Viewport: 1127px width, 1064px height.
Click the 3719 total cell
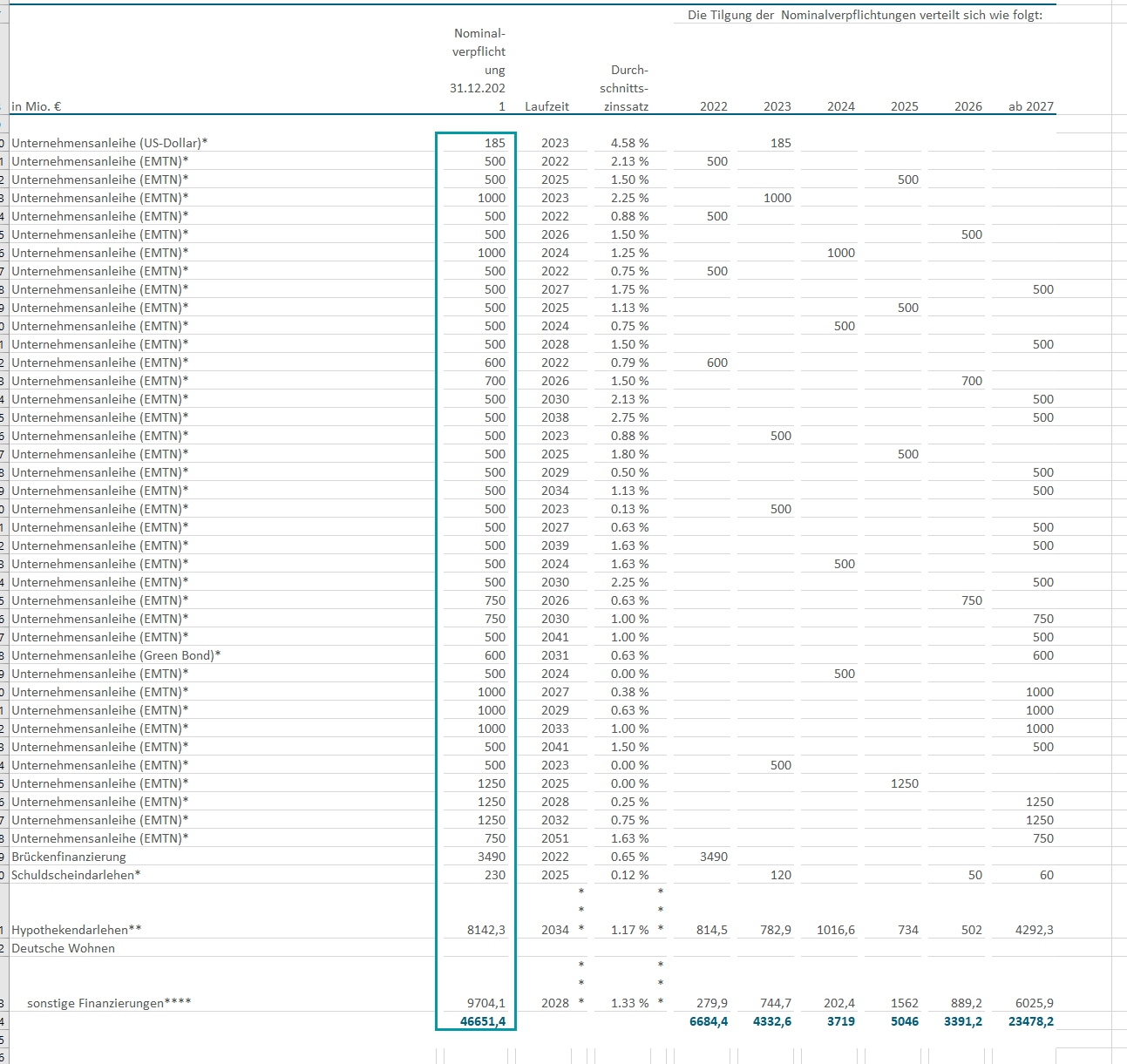[841, 1021]
